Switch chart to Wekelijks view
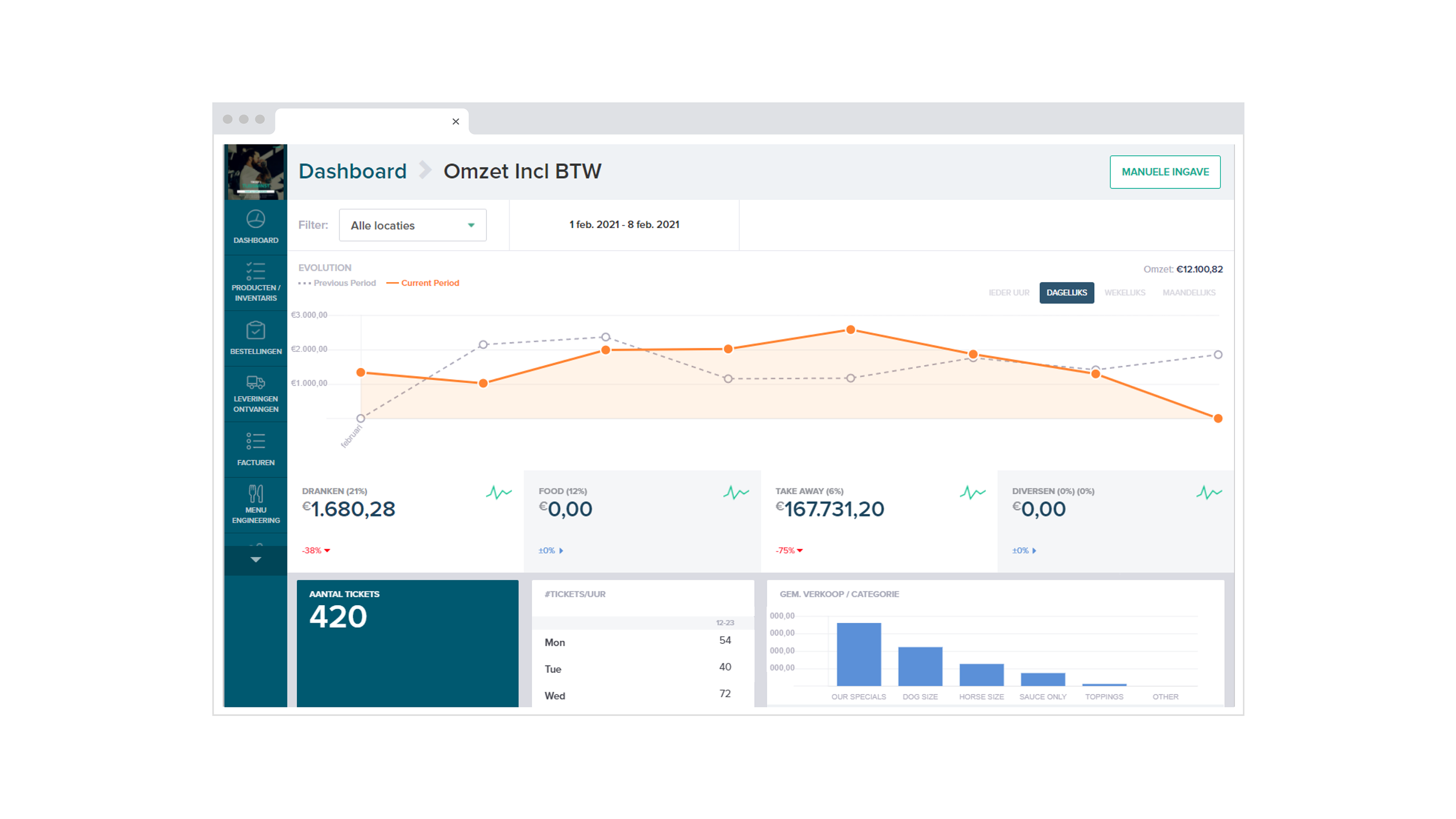This screenshot has width=1456, height=819. [1124, 292]
